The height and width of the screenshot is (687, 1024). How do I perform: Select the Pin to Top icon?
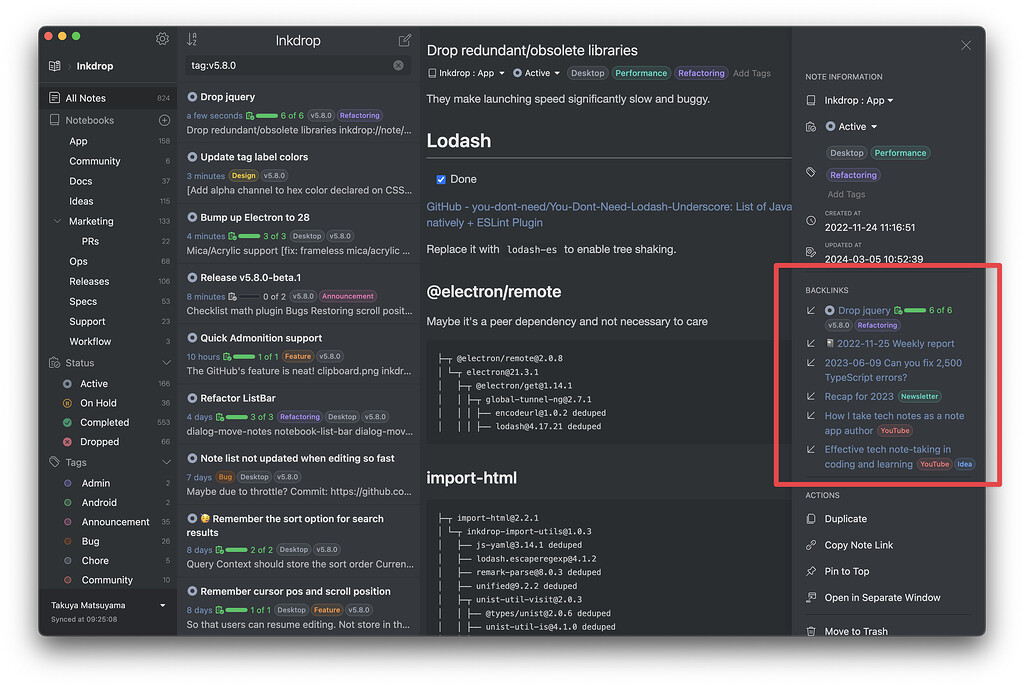[x=812, y=571]
